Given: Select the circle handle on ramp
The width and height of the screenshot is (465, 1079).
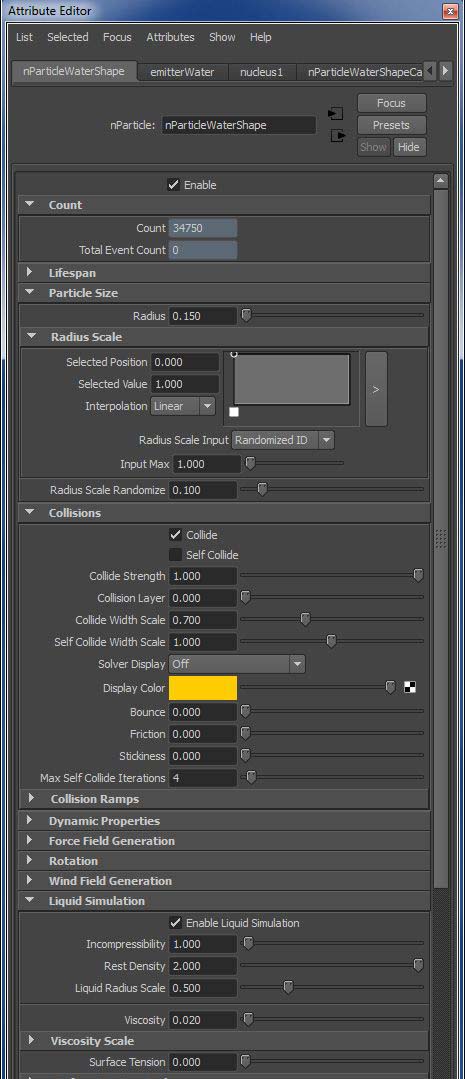Looking at the screenshot, I should [234, 354].
